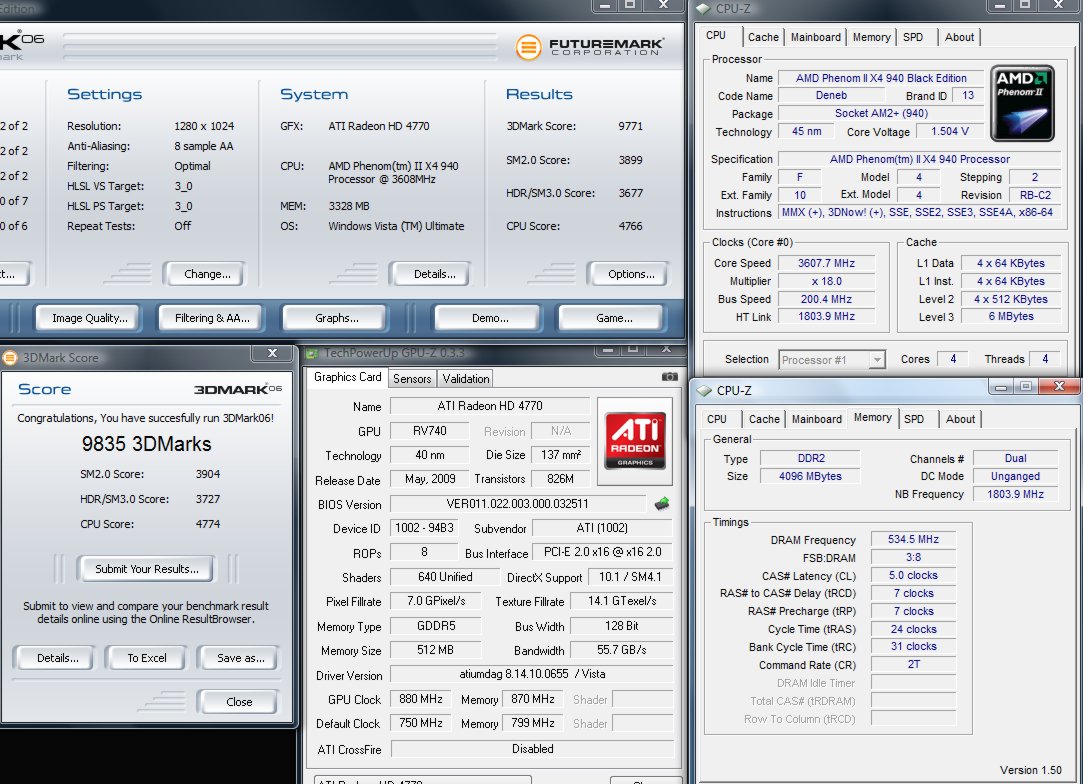Click the AMD Phenom II logo in CPU-Z

click(x=1022, y=104)
